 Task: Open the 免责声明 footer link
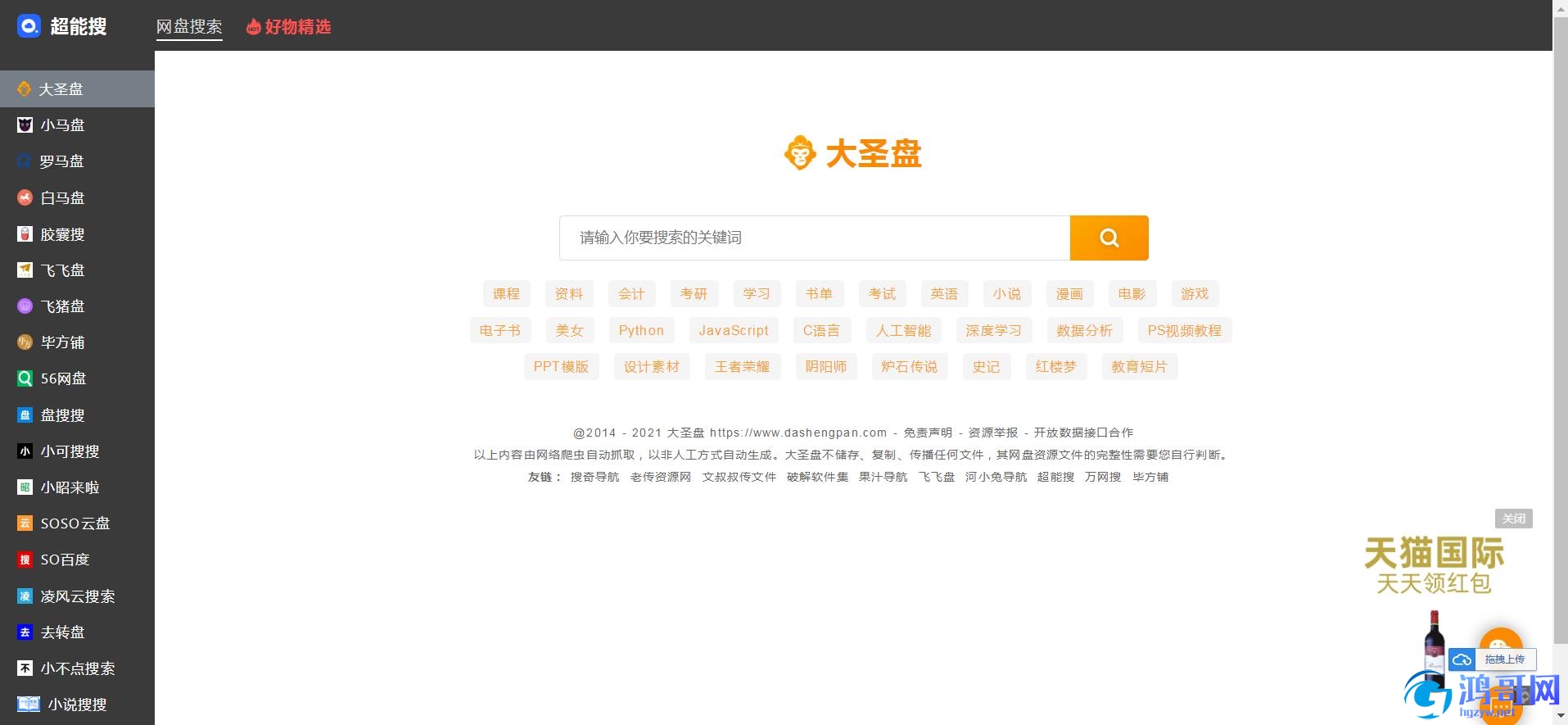click(928, 433)
